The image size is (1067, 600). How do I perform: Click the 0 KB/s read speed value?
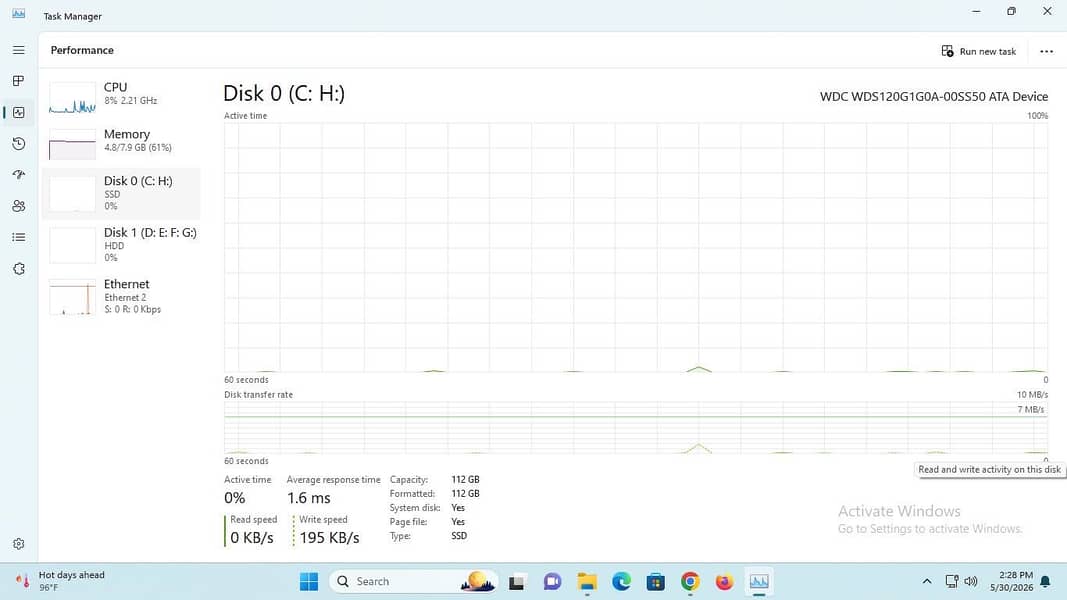tap(252, 537)
